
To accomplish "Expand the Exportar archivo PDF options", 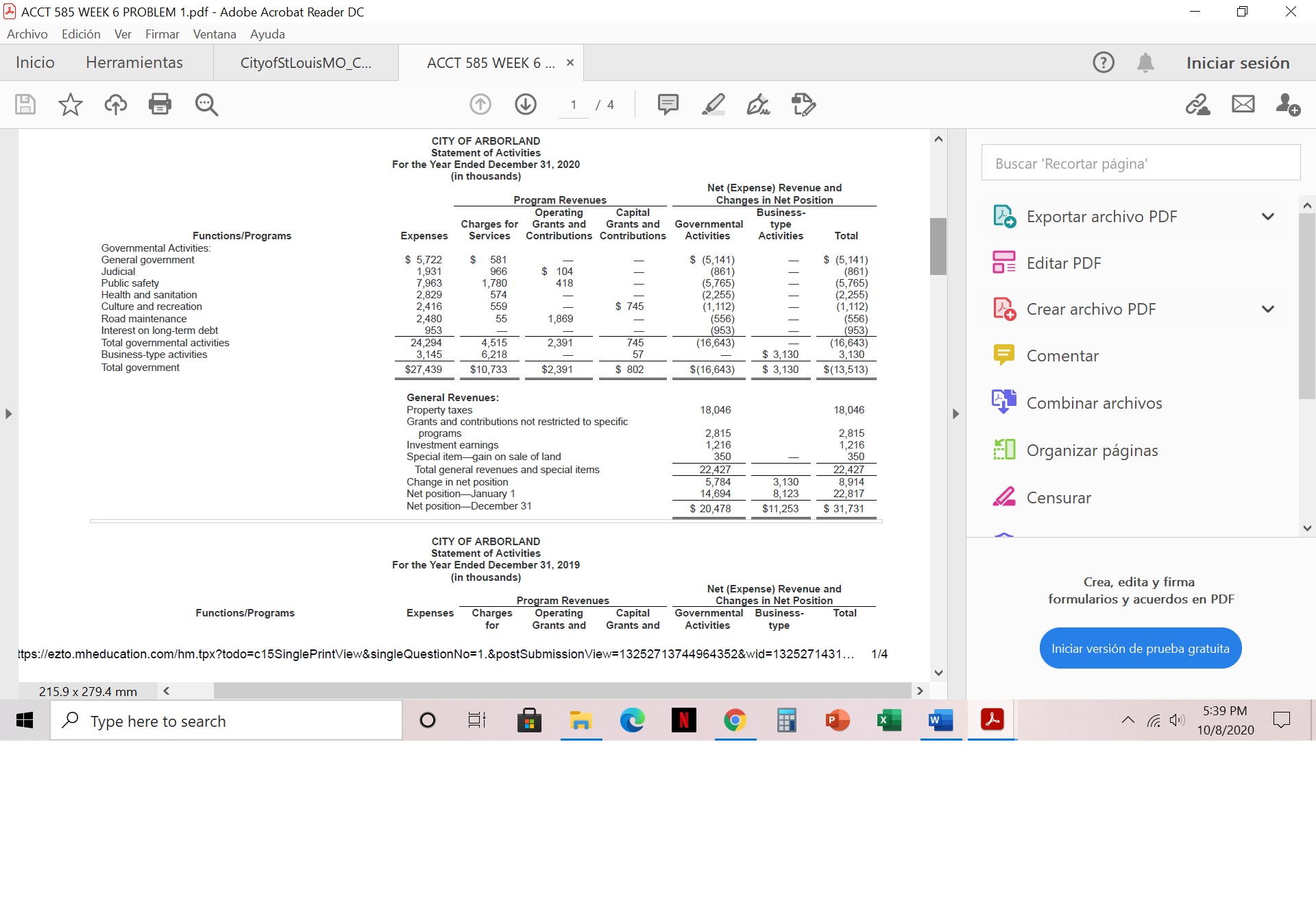I will click(x=1266, y=216).
